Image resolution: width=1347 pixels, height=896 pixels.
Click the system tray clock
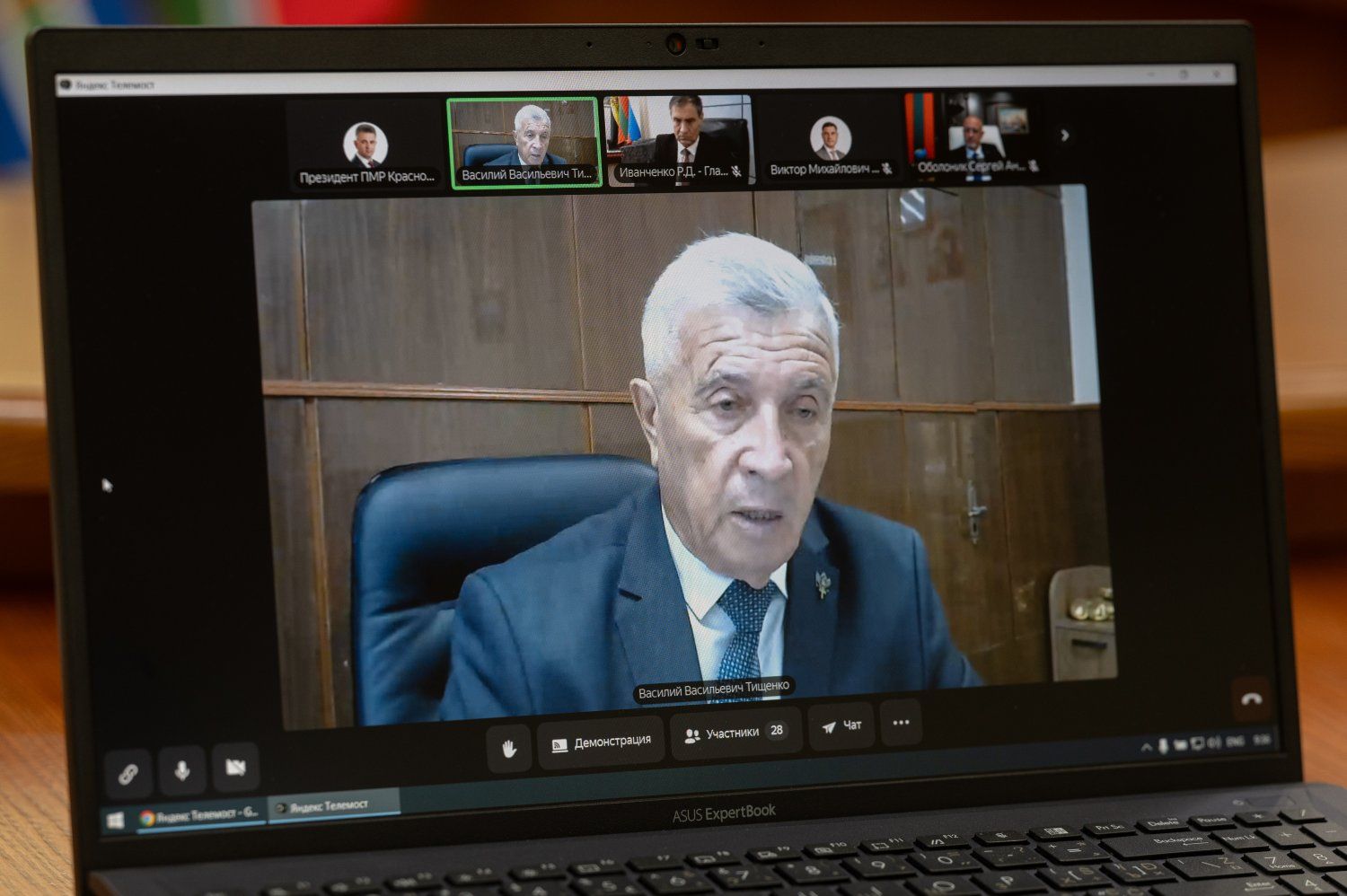pos(1262,741)
